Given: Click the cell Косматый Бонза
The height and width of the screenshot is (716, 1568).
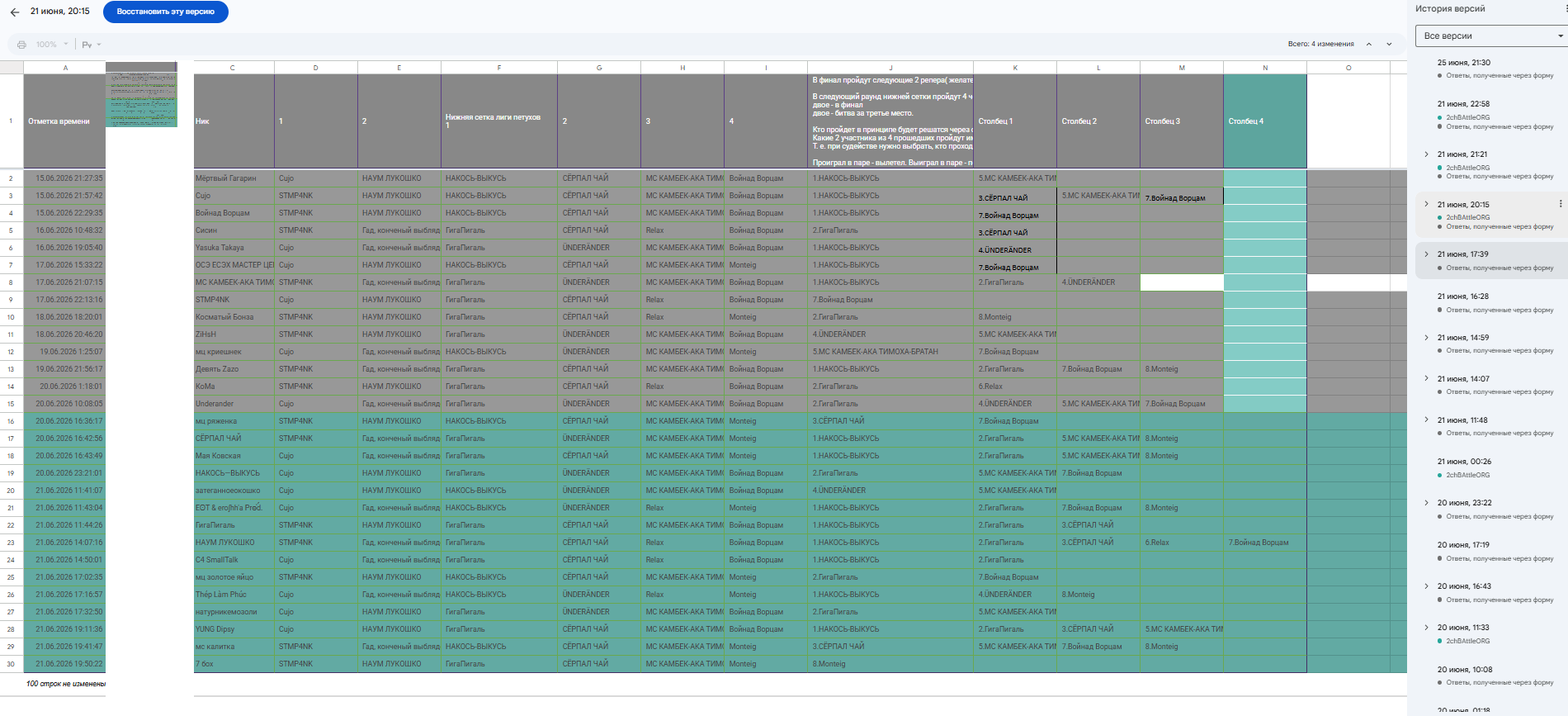Looking at the screenshot, I should tap(234, 317).
